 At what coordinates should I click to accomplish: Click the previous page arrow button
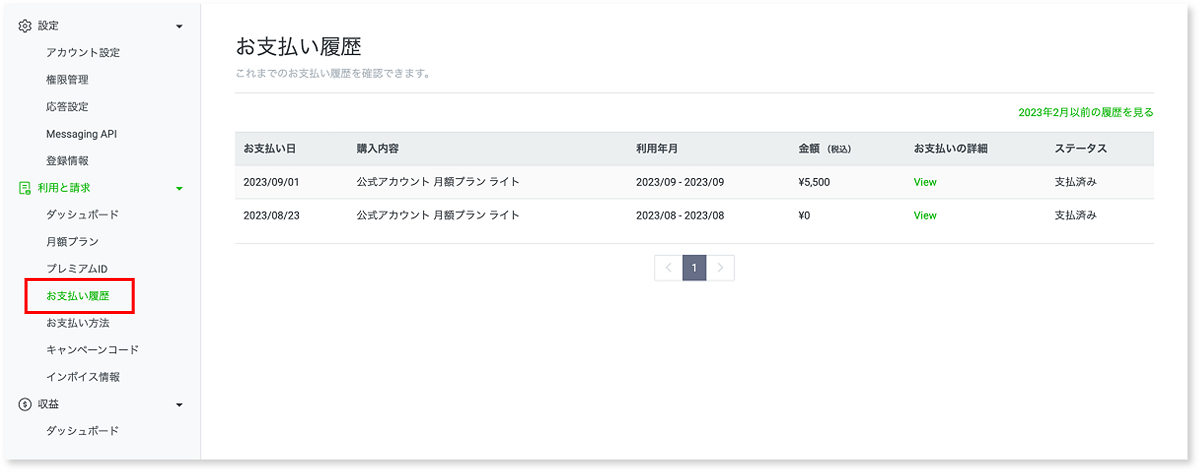click(x=668, y=268)
